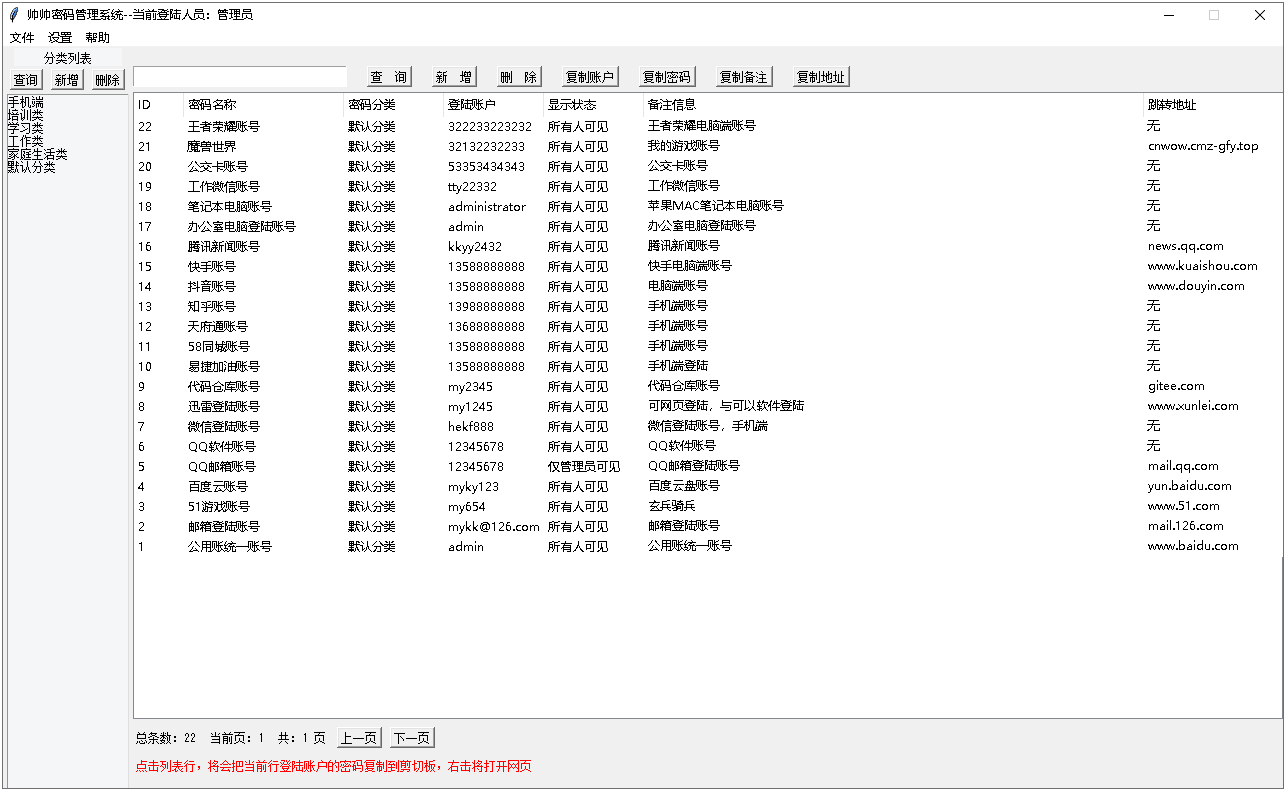This screenshot has height=792, width=1286.
Task: Click the 显示状态 column header
Action: pyautogui.click(x=594, y=104)
